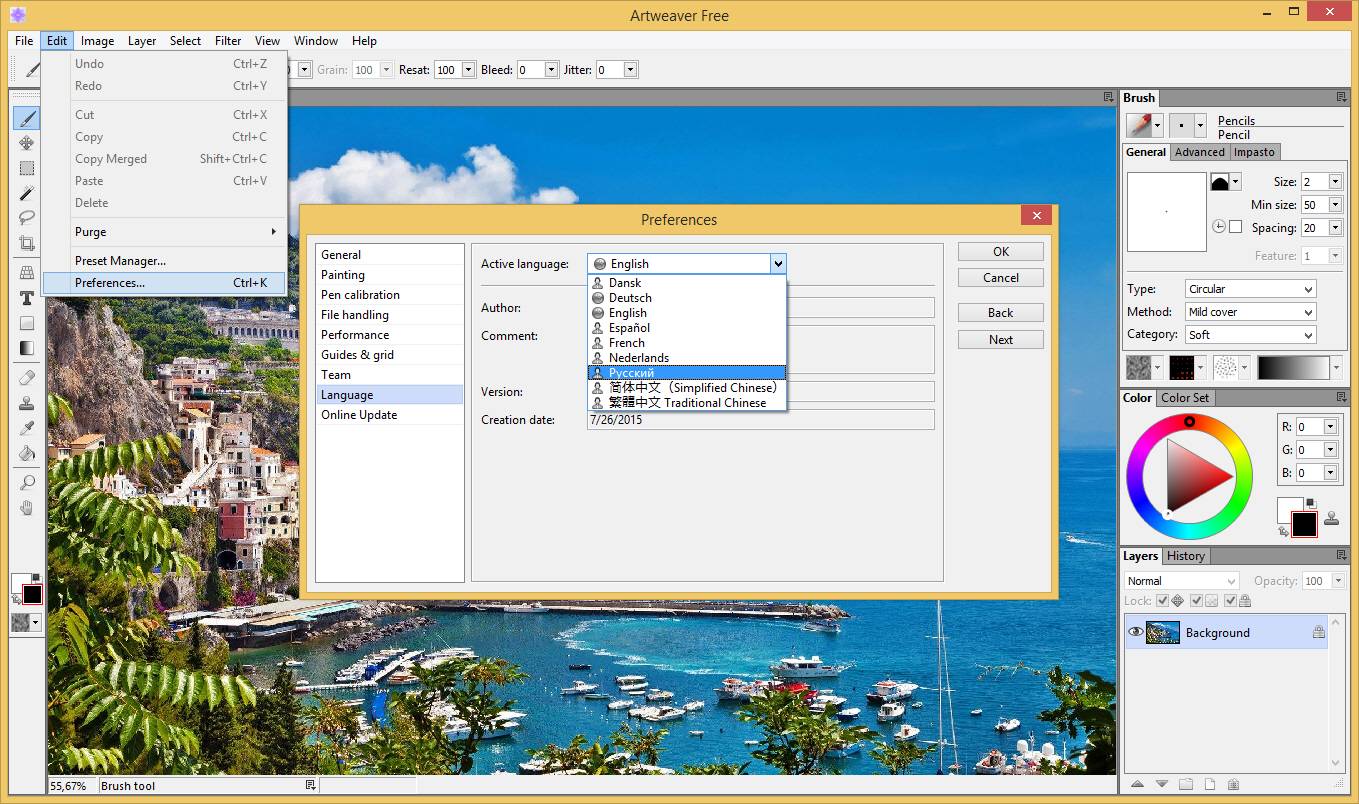
Task: Open the Brush panel options menu icon
Action: [1341, 97]
